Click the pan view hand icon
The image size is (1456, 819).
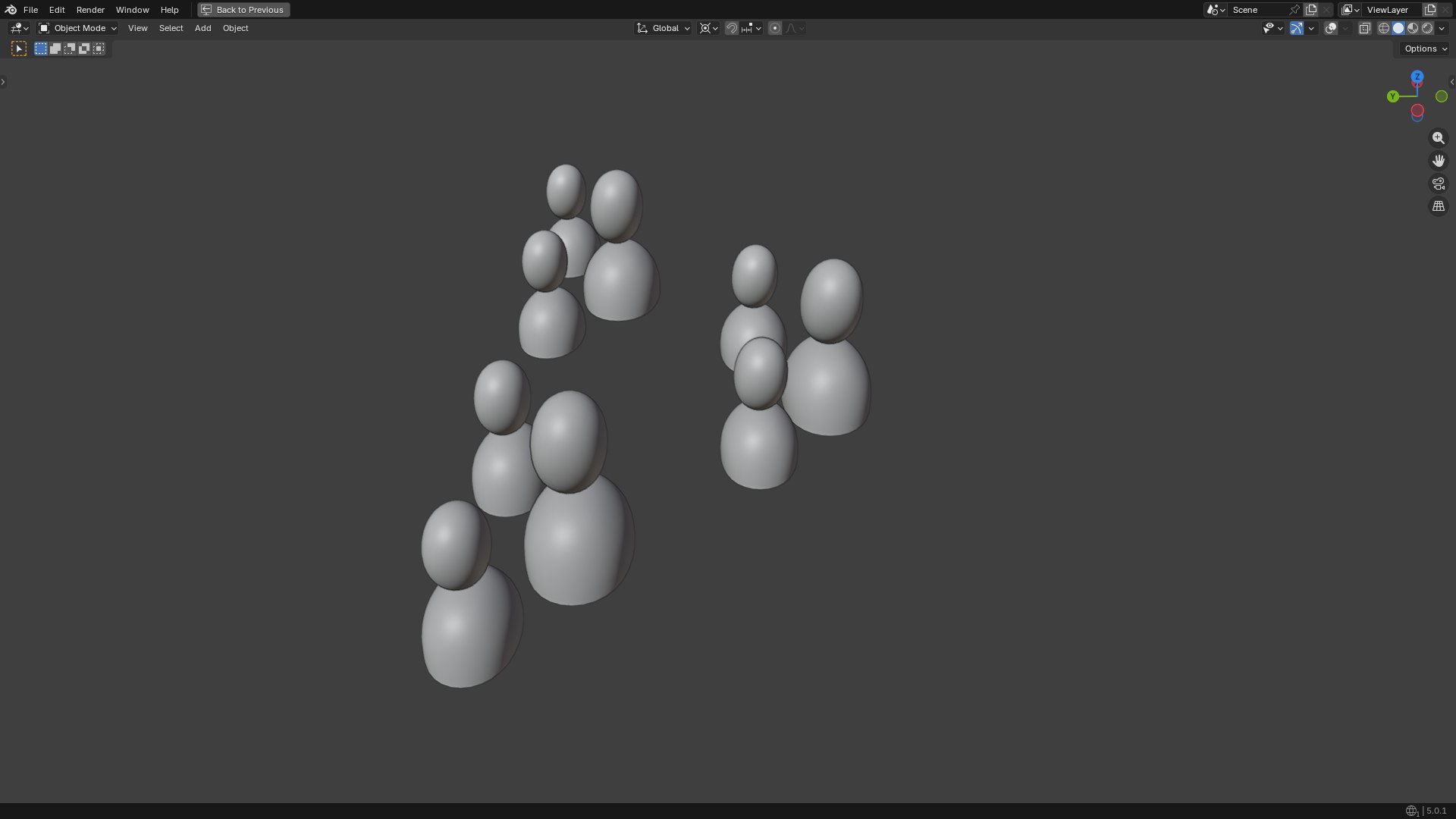(1439, 161)
